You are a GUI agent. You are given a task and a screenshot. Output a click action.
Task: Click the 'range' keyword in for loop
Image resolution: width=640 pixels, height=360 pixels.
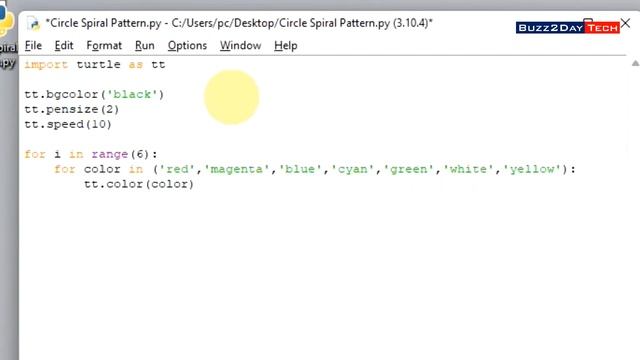pyautogui.click(x=109, y=154)
